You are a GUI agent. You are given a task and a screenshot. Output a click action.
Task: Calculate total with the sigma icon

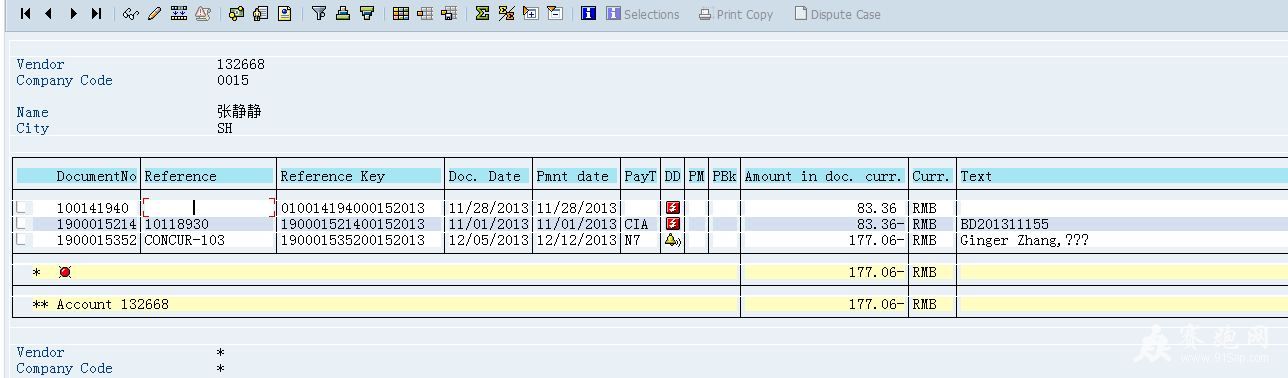click(482, 13)
